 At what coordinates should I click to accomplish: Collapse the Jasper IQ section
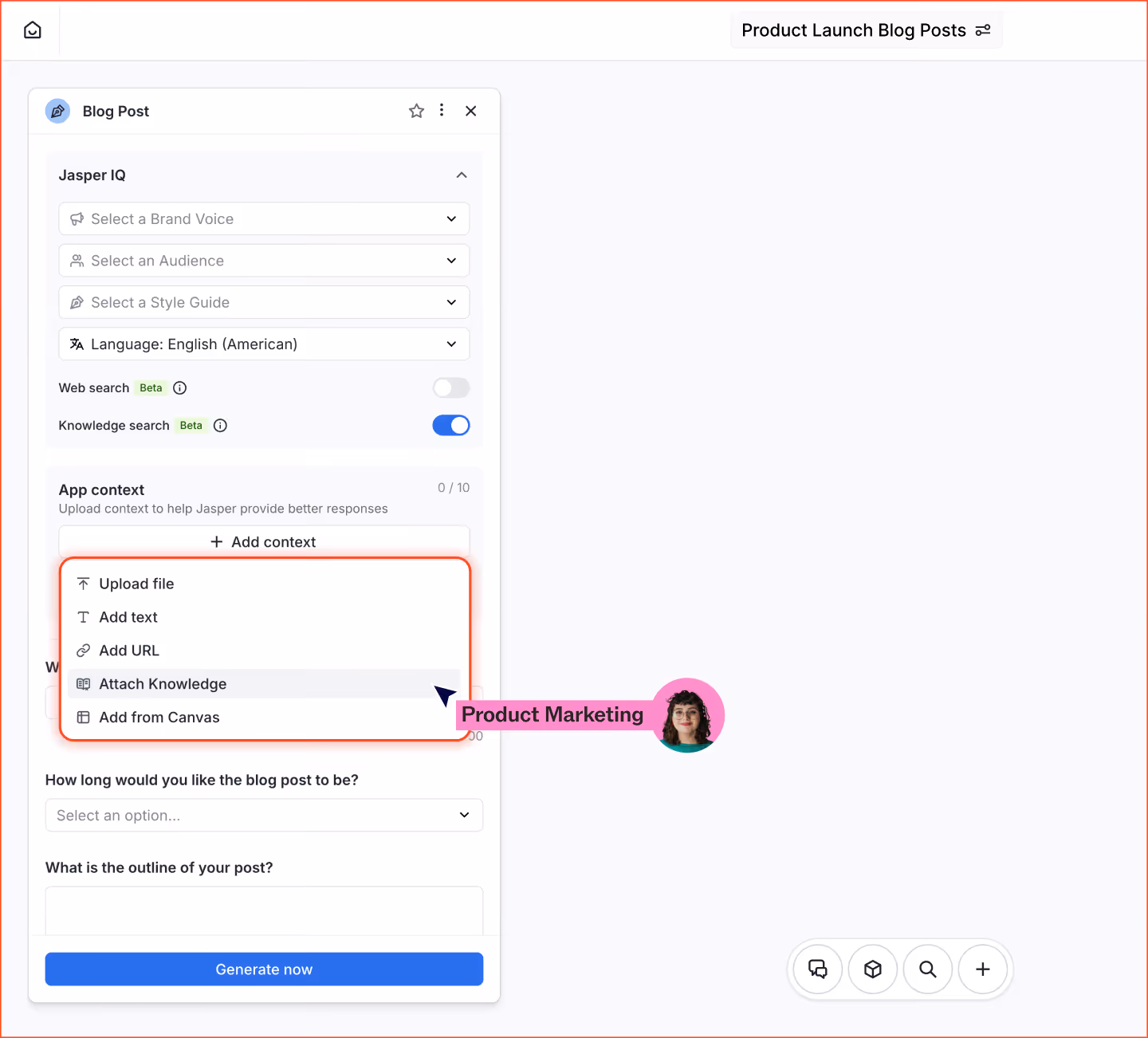(x=462, y=175)
